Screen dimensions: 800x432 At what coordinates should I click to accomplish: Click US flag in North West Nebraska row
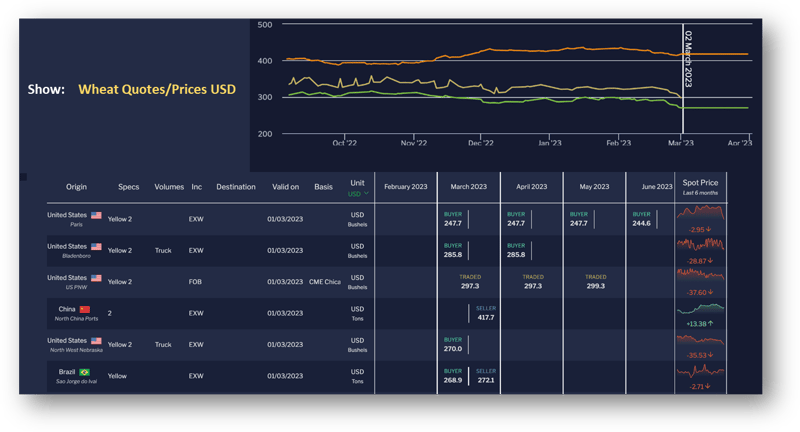pyautogui.click(x=96, y=341)
